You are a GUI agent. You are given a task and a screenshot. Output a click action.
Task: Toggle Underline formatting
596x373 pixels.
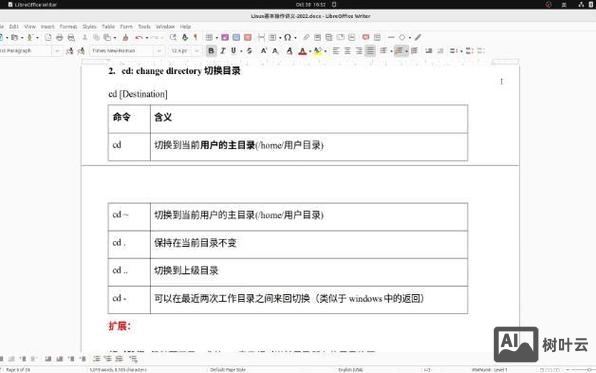click(x=233, y=51)
